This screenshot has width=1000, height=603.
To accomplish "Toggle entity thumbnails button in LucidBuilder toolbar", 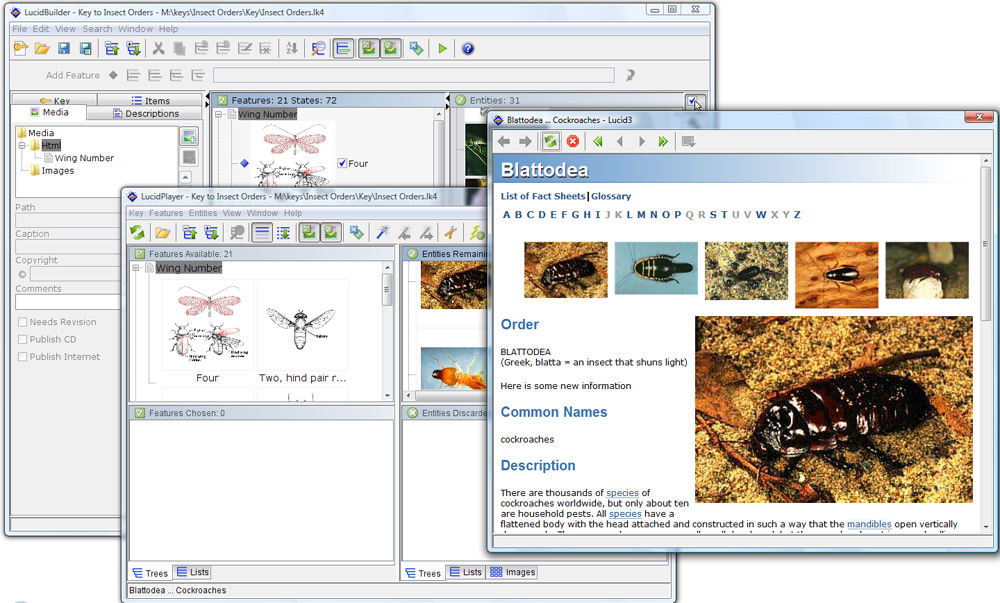I will (390, 48).
